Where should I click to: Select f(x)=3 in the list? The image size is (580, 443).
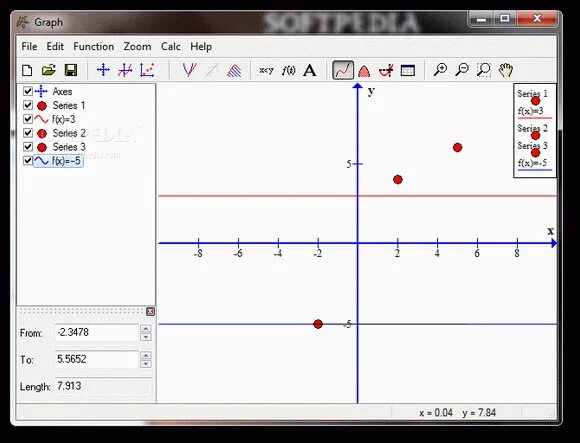pos(64,119)
